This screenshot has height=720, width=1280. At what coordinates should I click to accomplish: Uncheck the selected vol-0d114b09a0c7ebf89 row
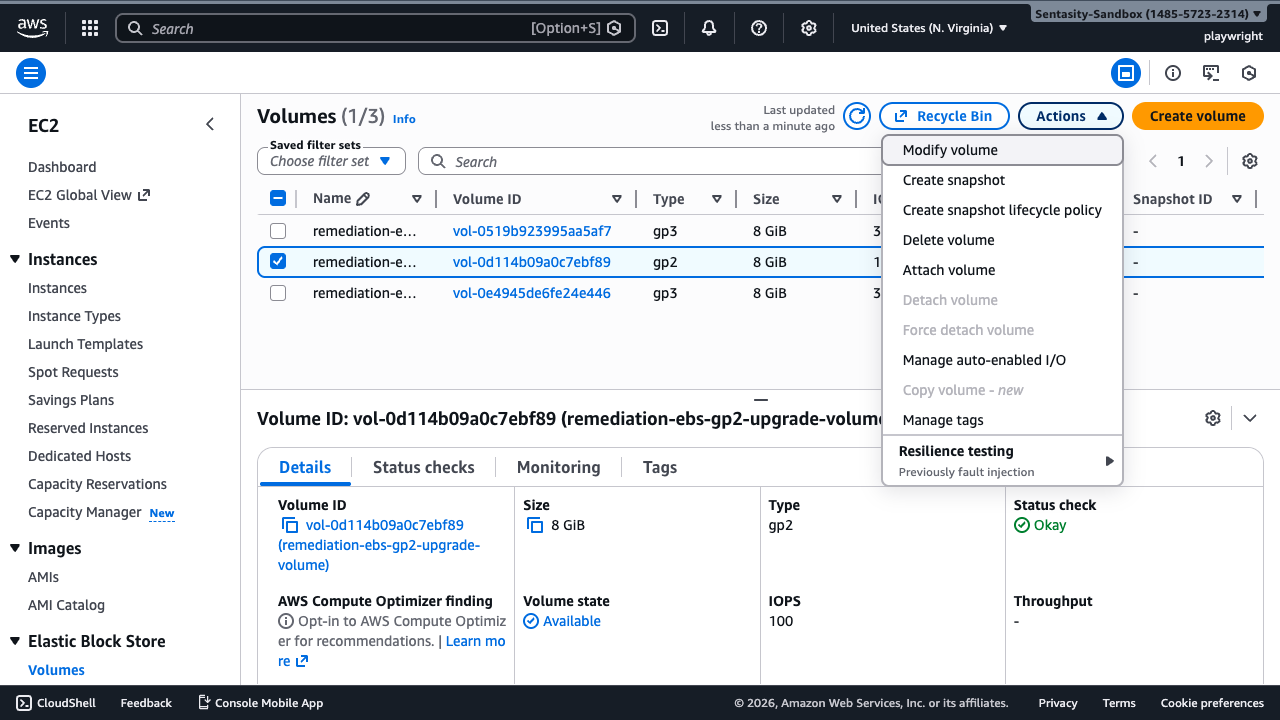pos(278,262)
